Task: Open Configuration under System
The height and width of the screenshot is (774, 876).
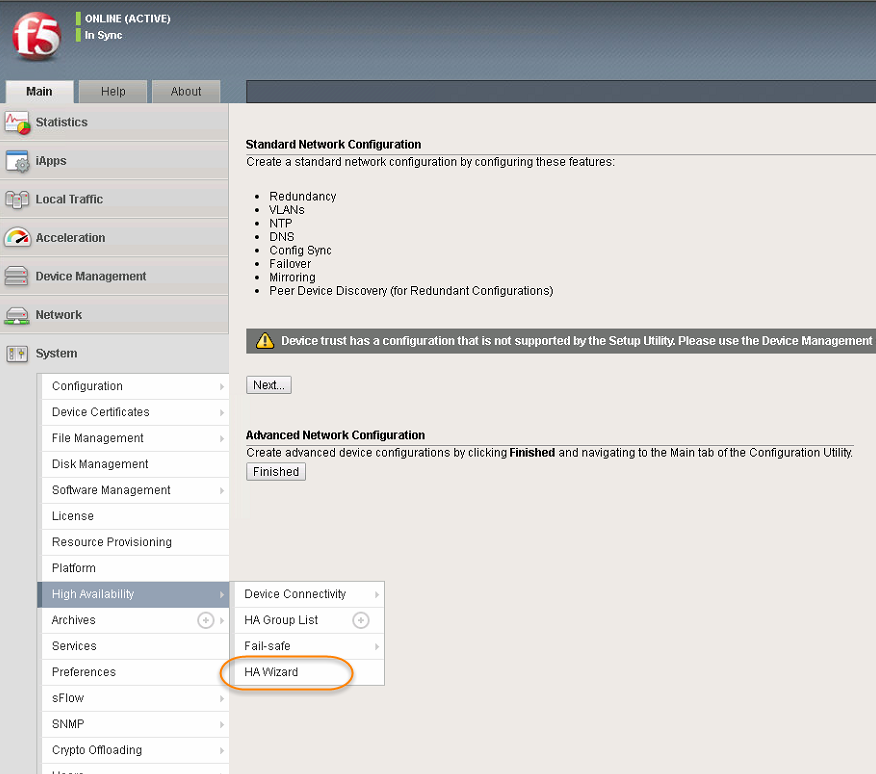Action: click(x=135, y=386)
